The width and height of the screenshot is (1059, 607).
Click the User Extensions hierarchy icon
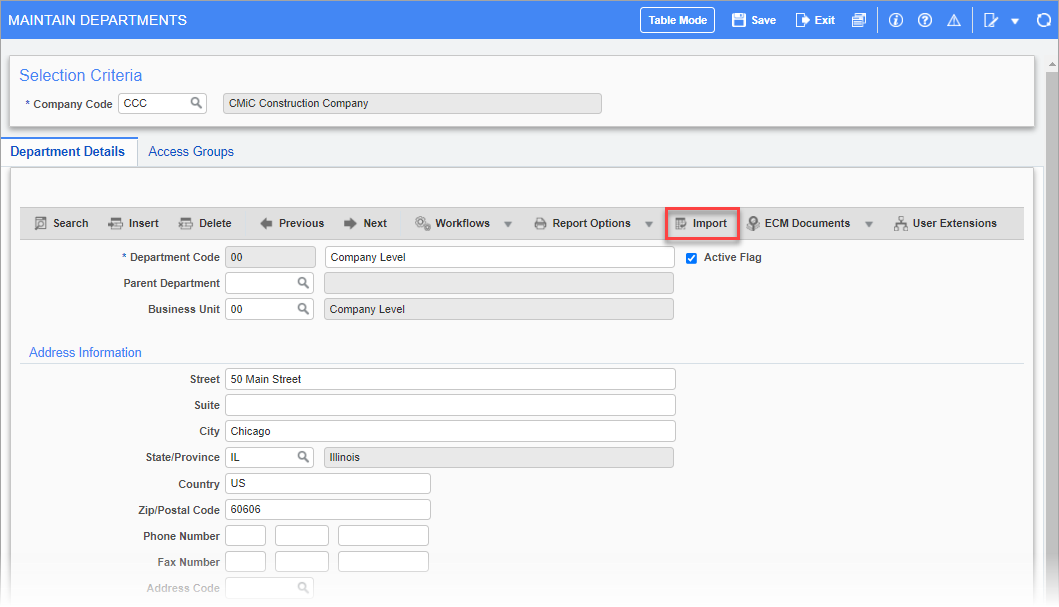[x=900, y=223]
